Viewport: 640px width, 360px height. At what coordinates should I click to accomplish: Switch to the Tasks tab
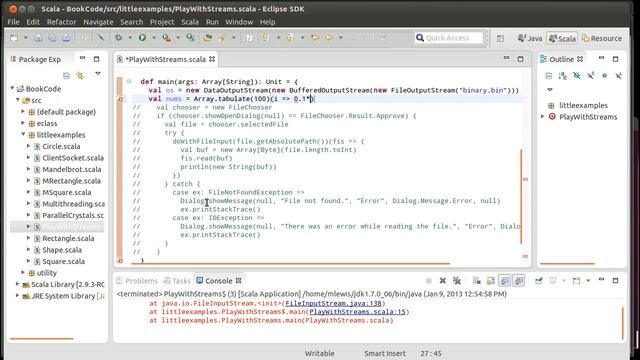coord(177,281)
